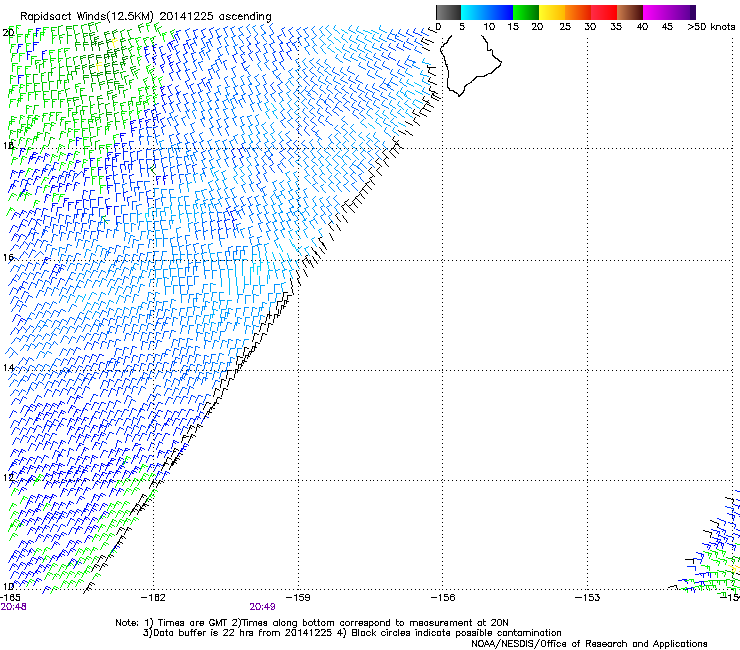
Task: Click the wind barb cluster in the bottom-right corner
Action: 706,542
